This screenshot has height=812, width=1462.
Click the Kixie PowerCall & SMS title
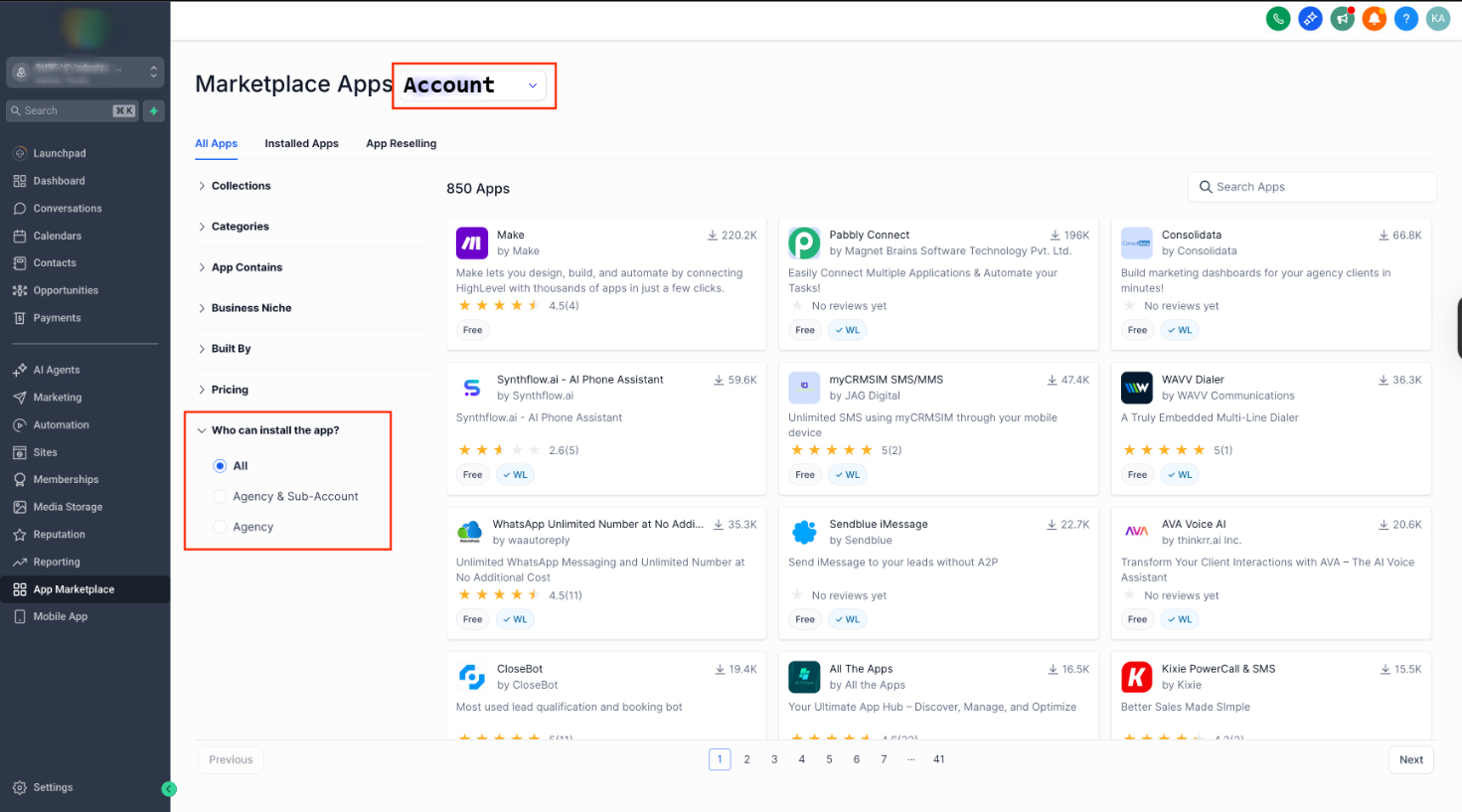point(1218,669)
